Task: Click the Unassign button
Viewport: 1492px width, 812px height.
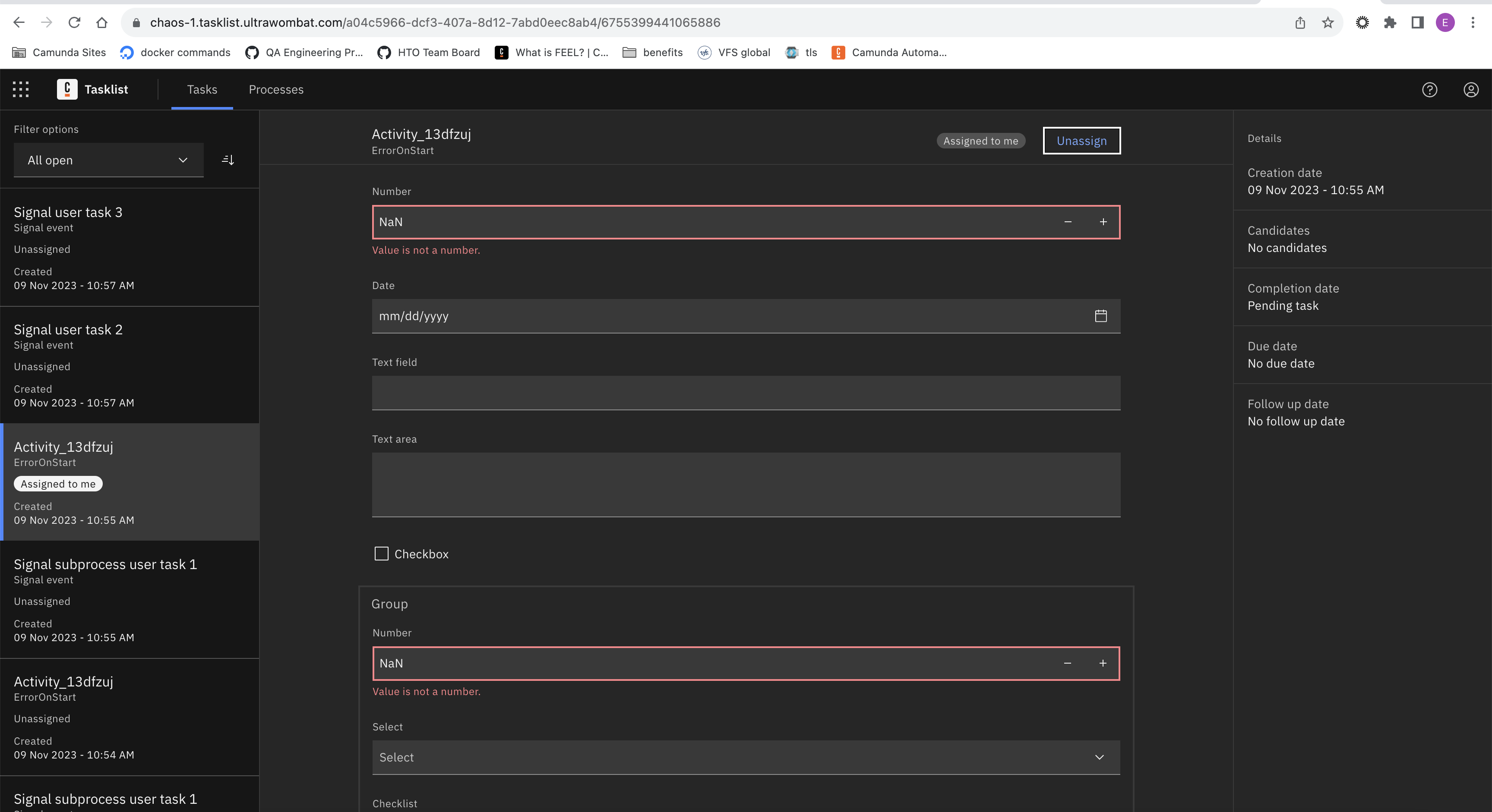Action: point(1081,140)
